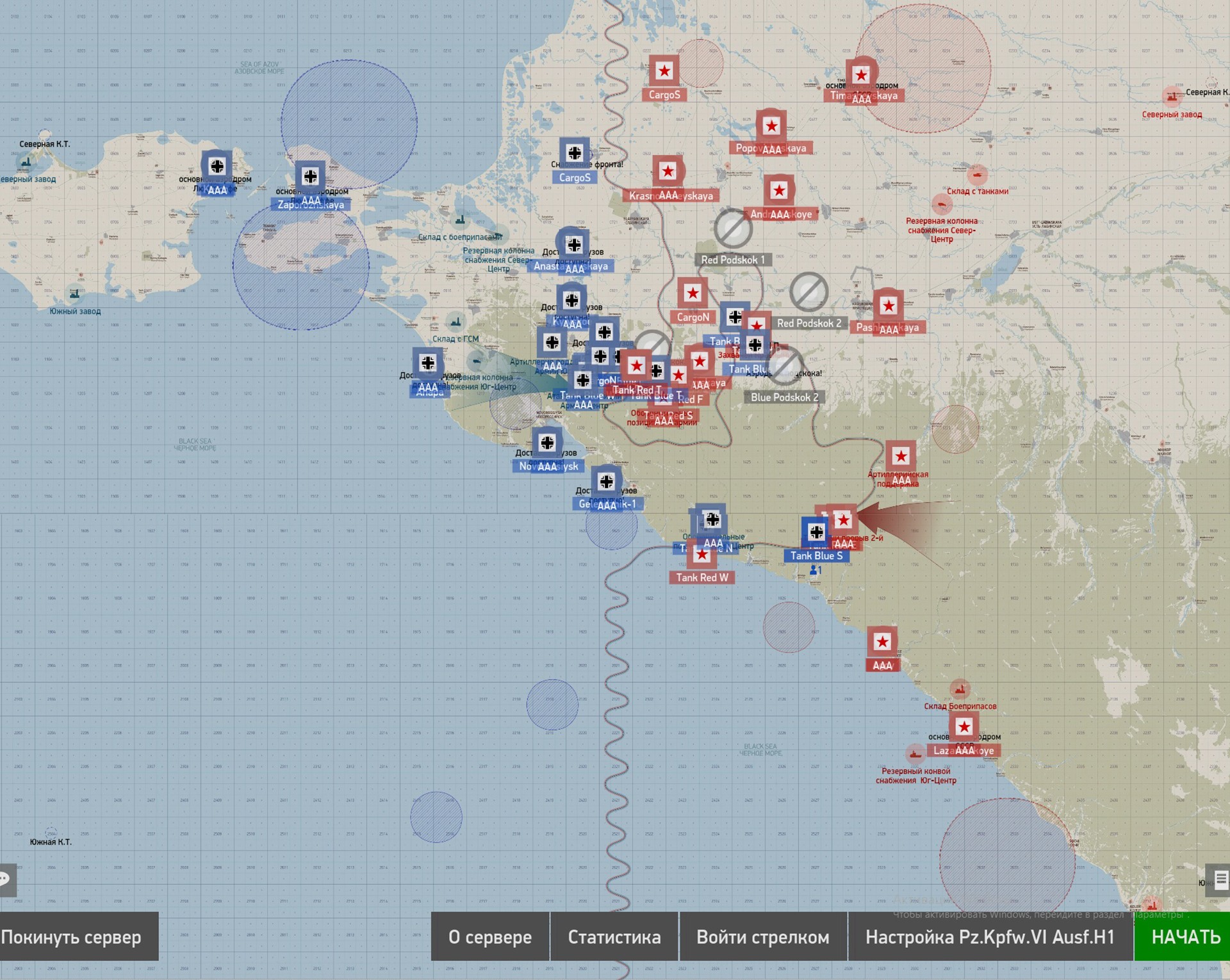Select the red CargoS star icon
The height and width of the screenshot is (980, 1230).
tap(664, 70)
